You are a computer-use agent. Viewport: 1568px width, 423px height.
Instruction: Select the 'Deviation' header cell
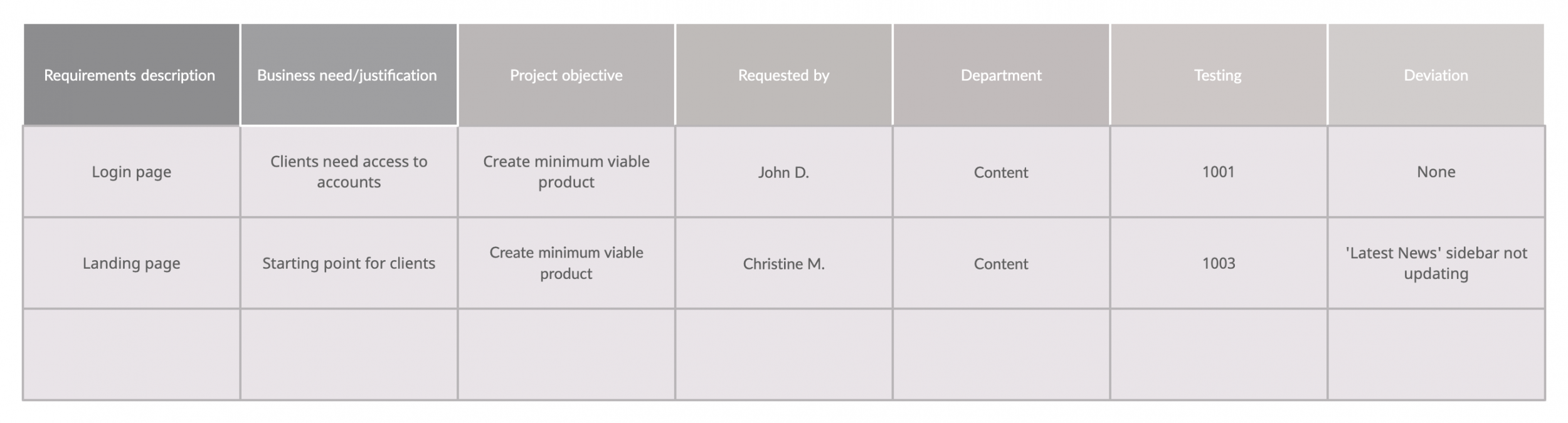point(1436,75)
